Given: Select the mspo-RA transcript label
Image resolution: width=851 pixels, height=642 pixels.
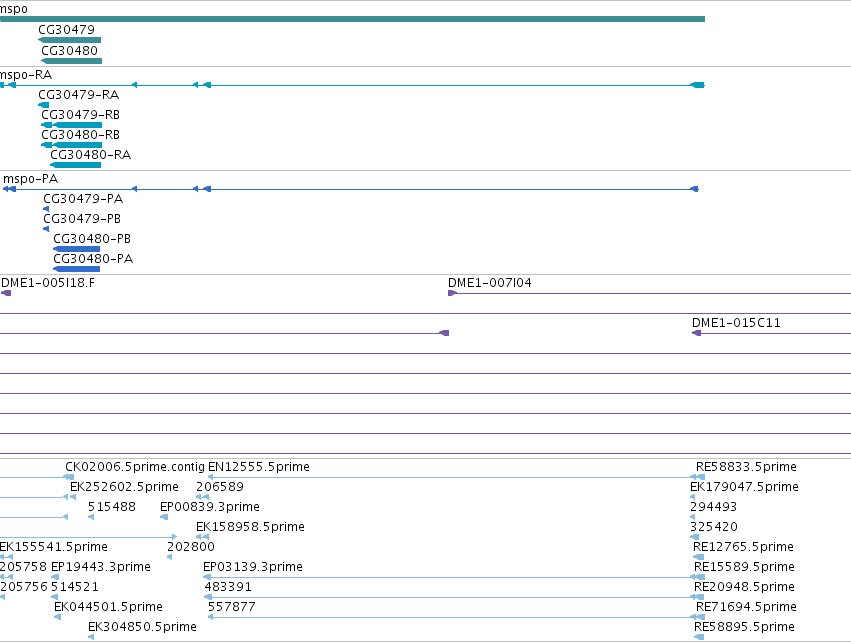Looking at the screenshot, I should 26,75.
